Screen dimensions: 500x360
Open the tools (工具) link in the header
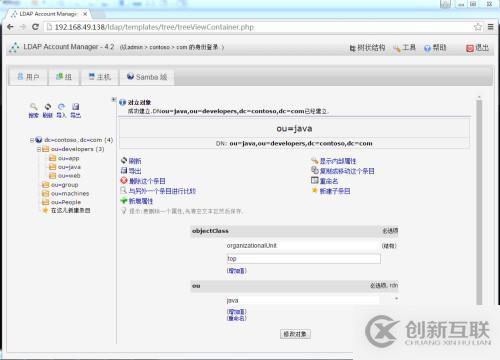click(404, 48)
